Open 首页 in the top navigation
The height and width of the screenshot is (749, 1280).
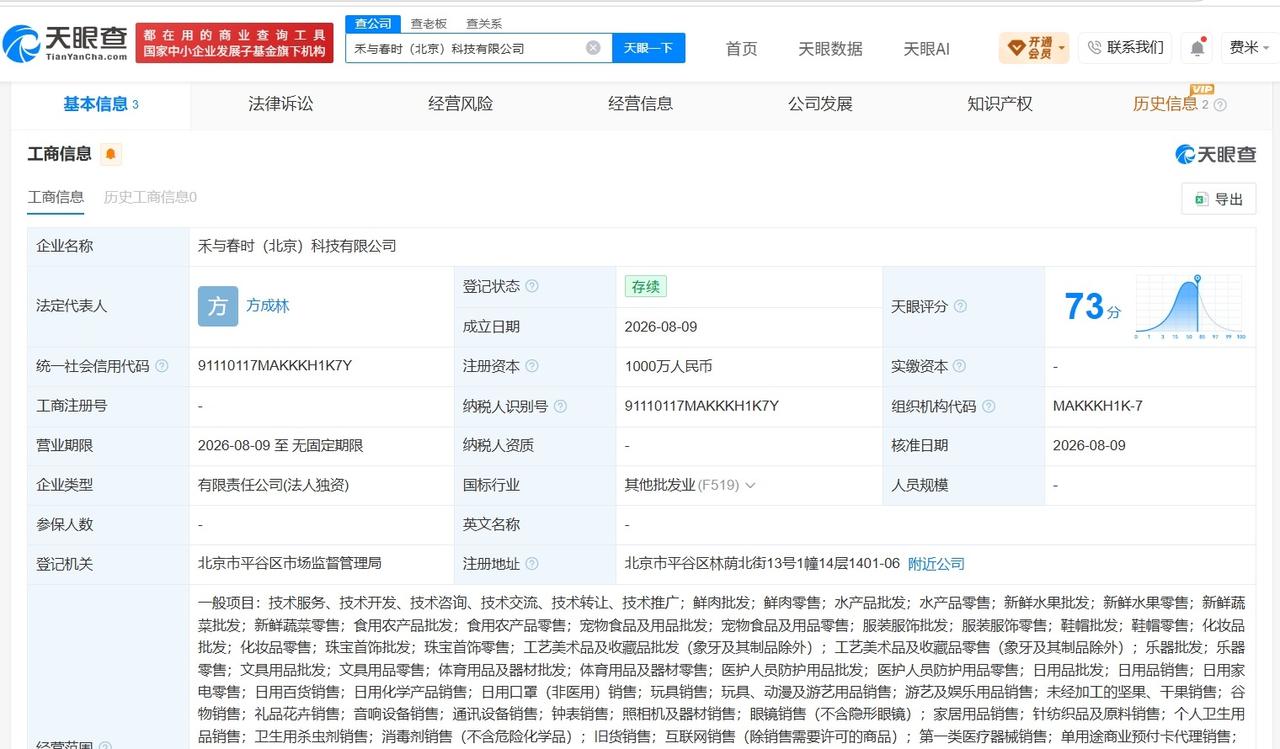click(x=741, y=48)
